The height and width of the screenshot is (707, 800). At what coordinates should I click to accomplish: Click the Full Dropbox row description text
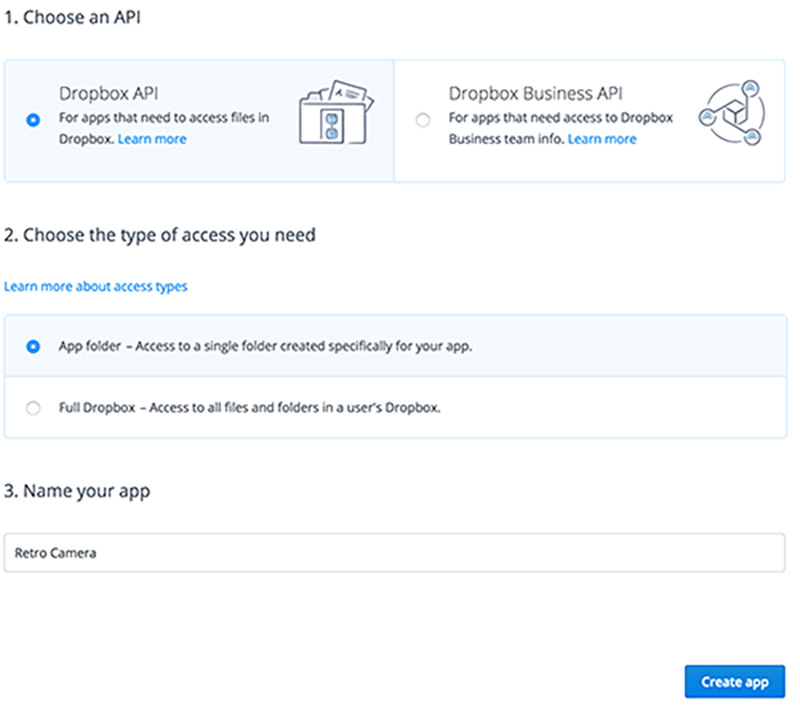(250, 408)
